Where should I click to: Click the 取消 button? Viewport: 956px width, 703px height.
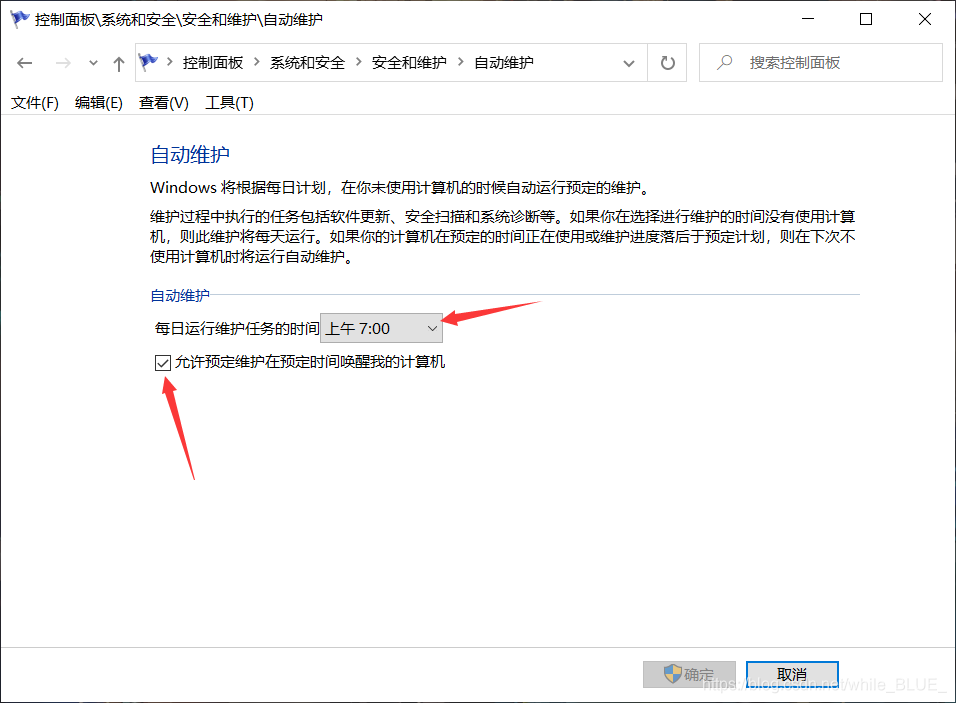tap(792, 674)
